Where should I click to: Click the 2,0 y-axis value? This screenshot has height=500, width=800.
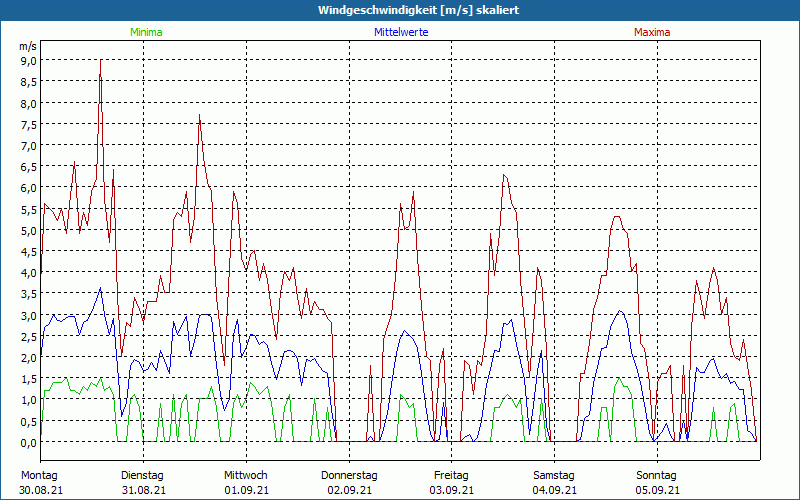29,358
